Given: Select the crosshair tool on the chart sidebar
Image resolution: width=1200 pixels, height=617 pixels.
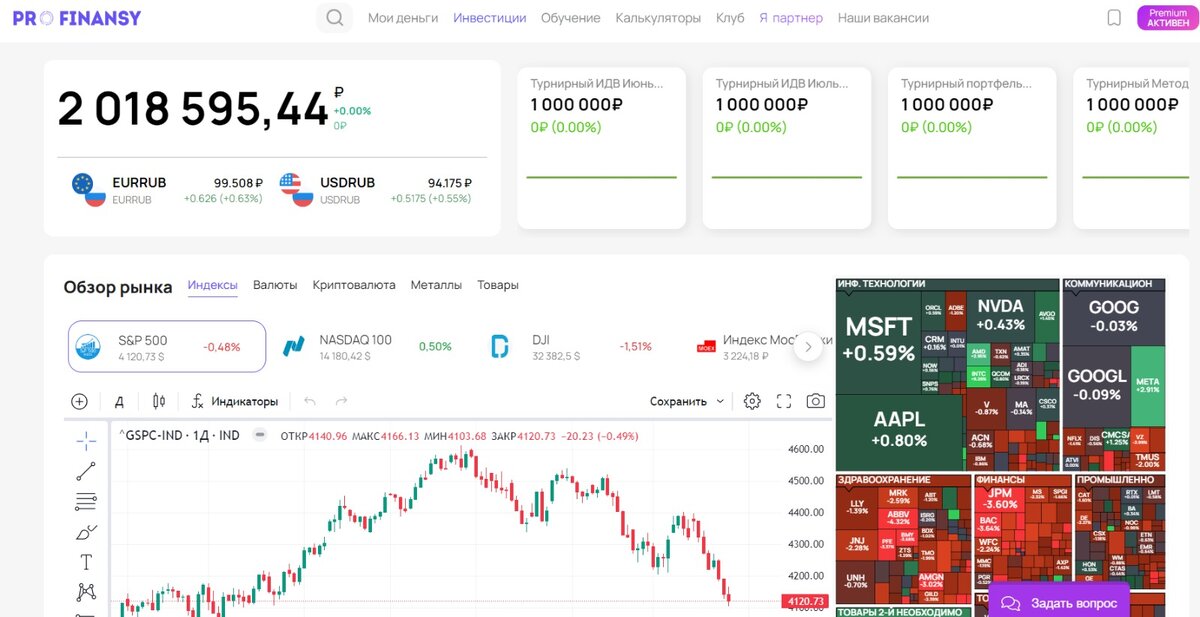Looking at the screenshot, I should pos(85,438).
